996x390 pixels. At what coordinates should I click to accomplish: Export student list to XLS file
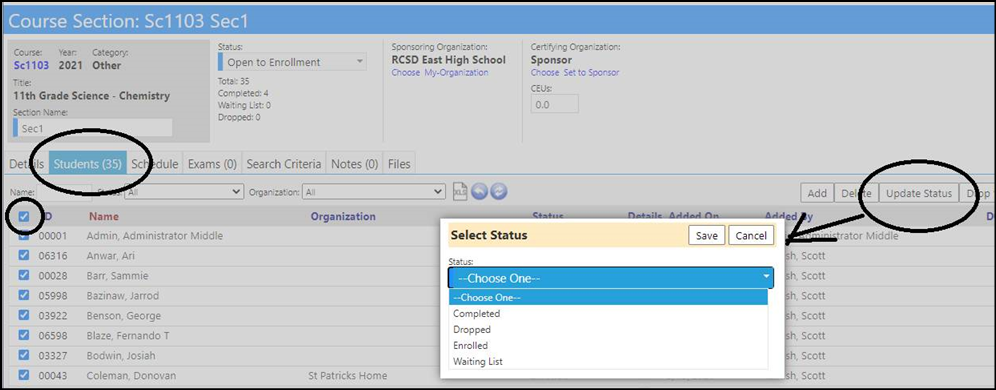460,192
